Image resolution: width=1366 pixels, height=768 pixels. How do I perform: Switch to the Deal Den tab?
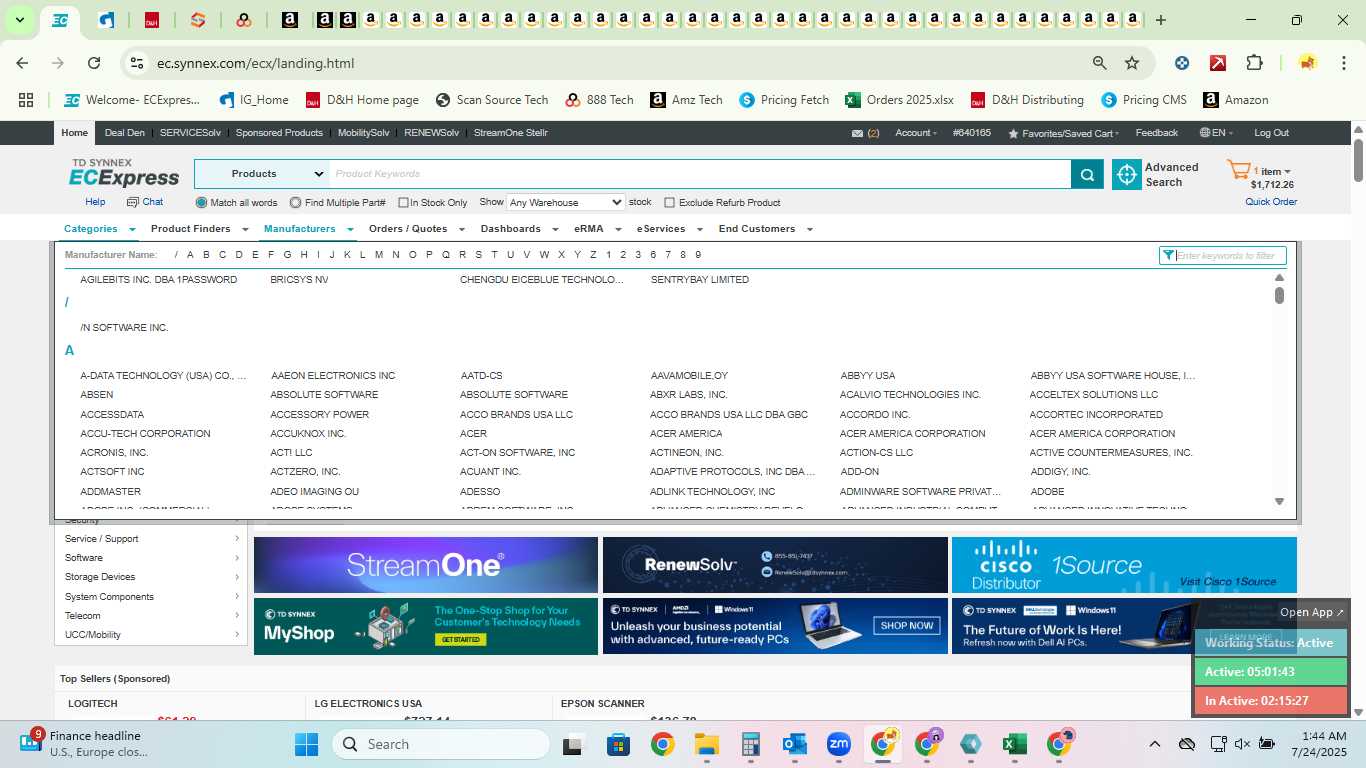[124, 133]
